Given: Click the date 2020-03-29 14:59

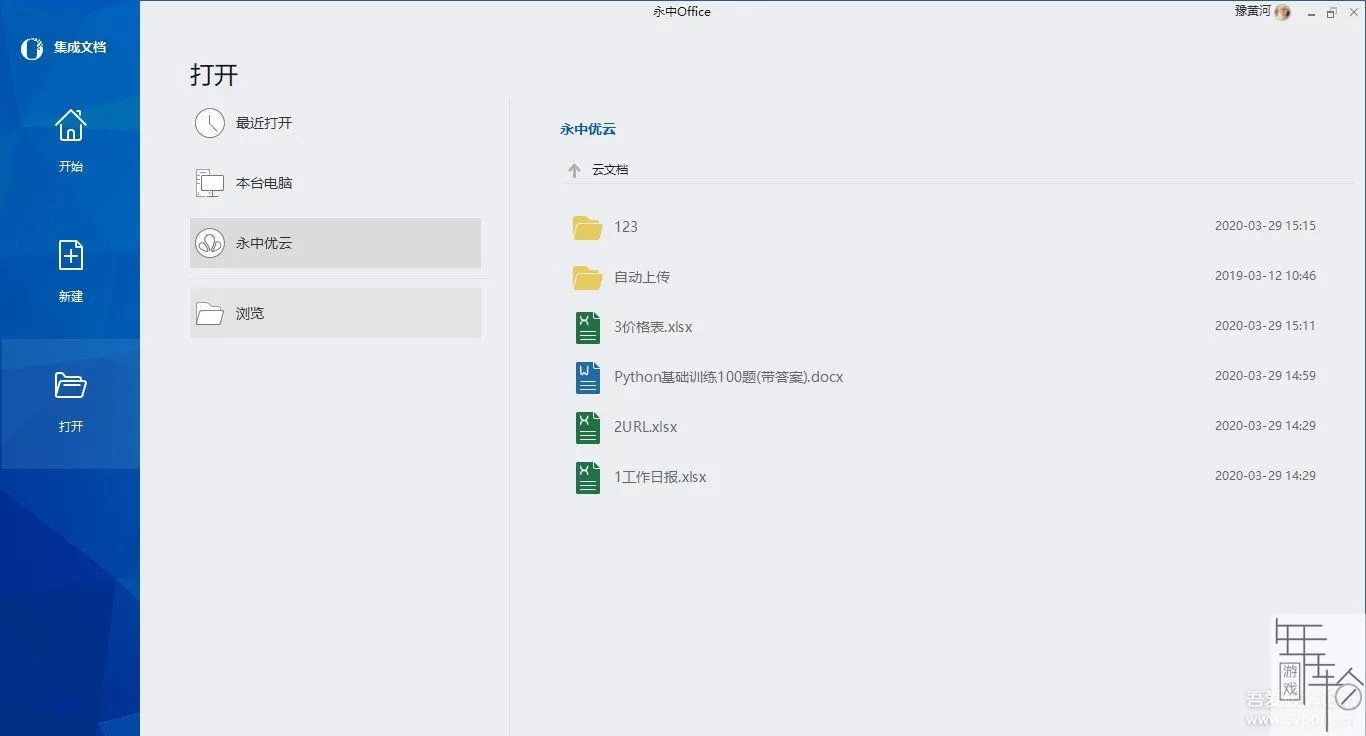Looking at the screenshot, I should (x=1265, y=376).
